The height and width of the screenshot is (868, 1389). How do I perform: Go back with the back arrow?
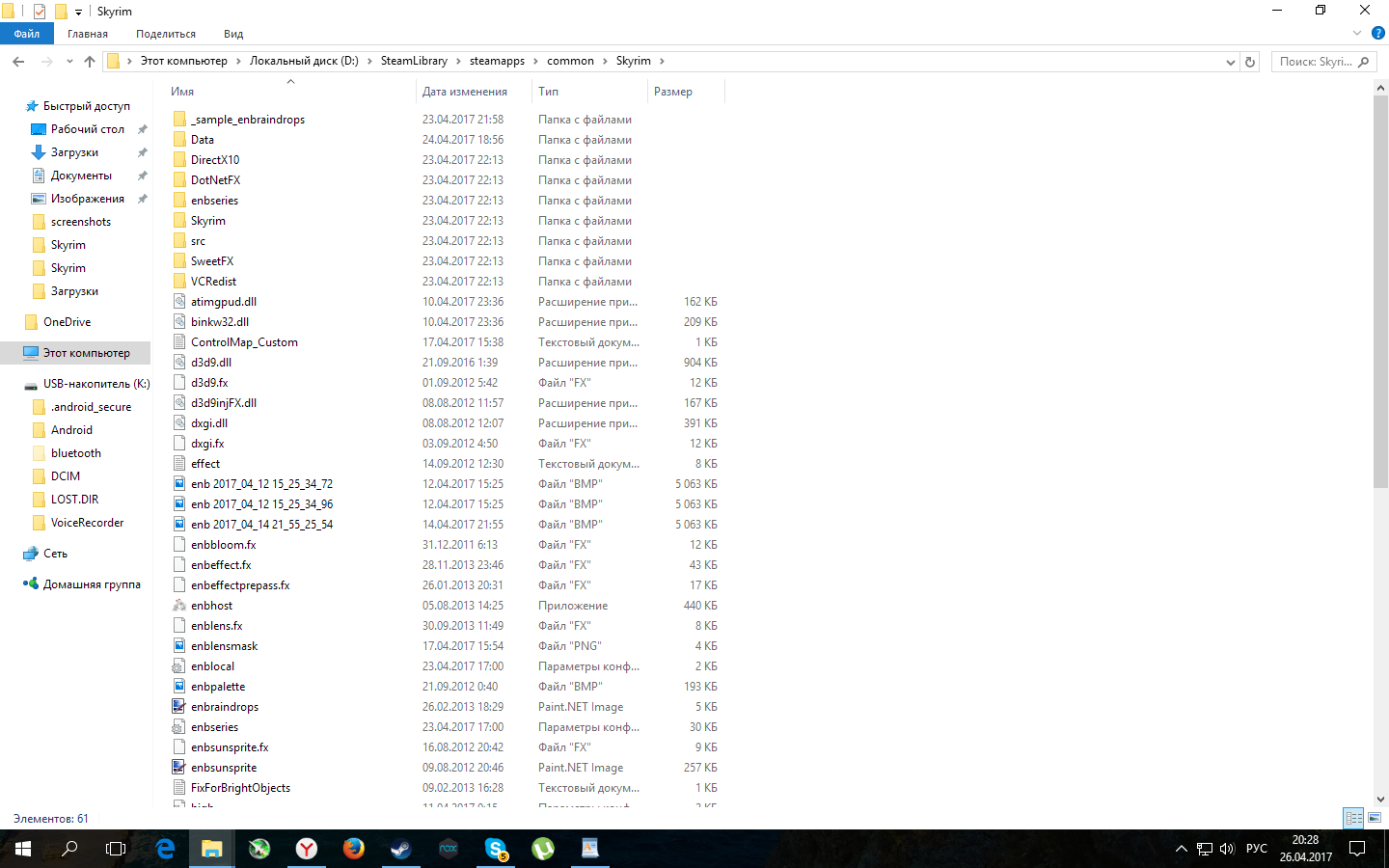click(x=18, y=62)
